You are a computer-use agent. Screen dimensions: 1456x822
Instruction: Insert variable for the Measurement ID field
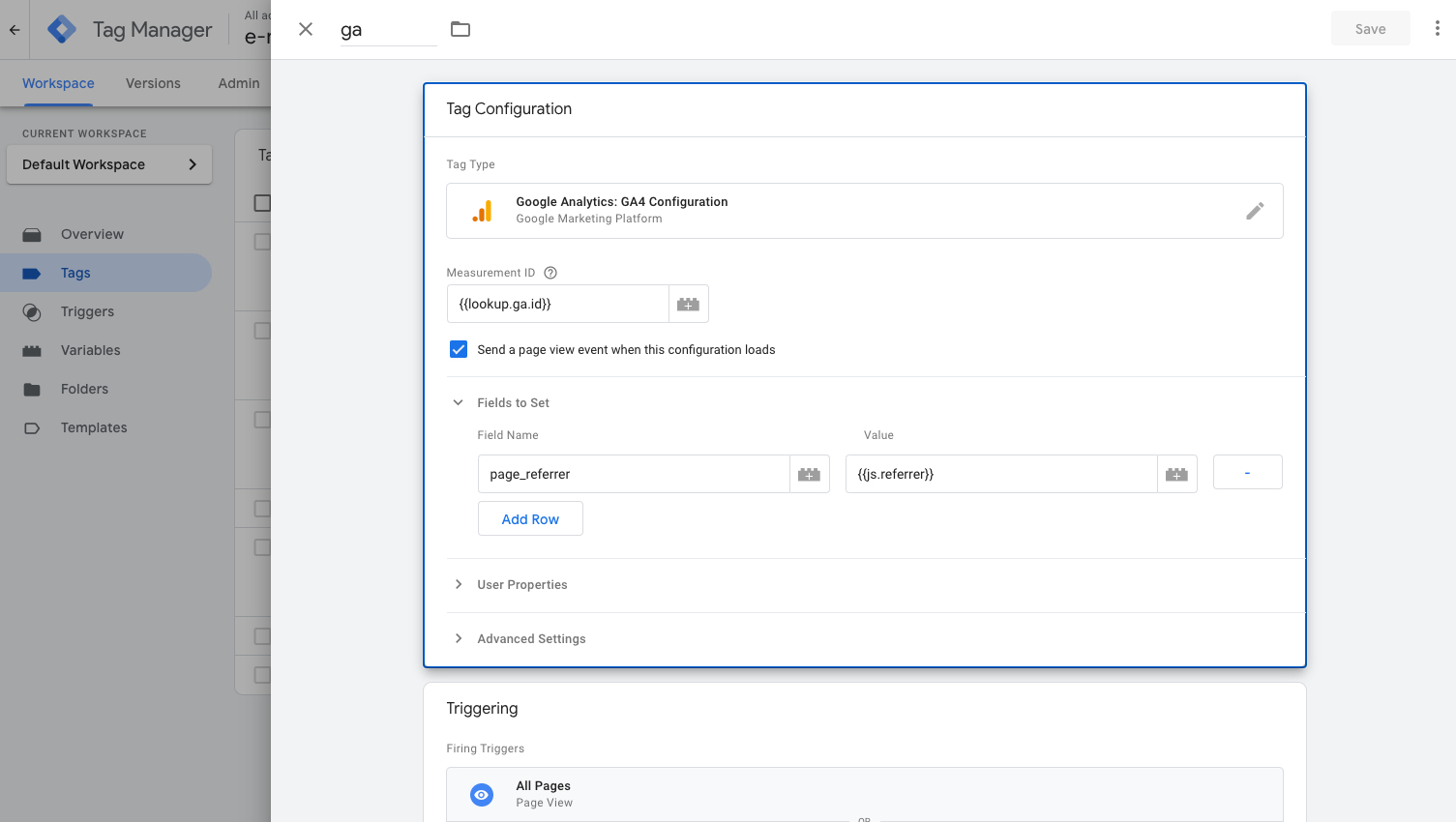pos(688,304)
